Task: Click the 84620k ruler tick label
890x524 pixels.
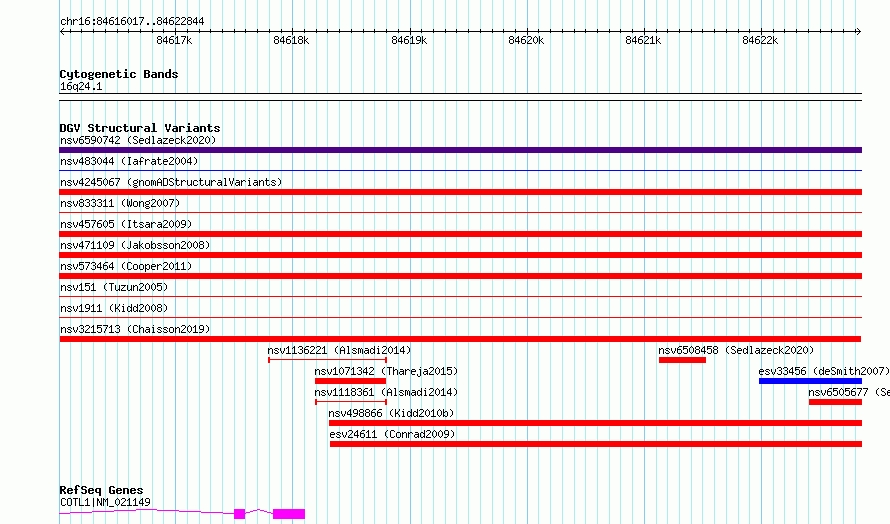Action: coord(526,40)
